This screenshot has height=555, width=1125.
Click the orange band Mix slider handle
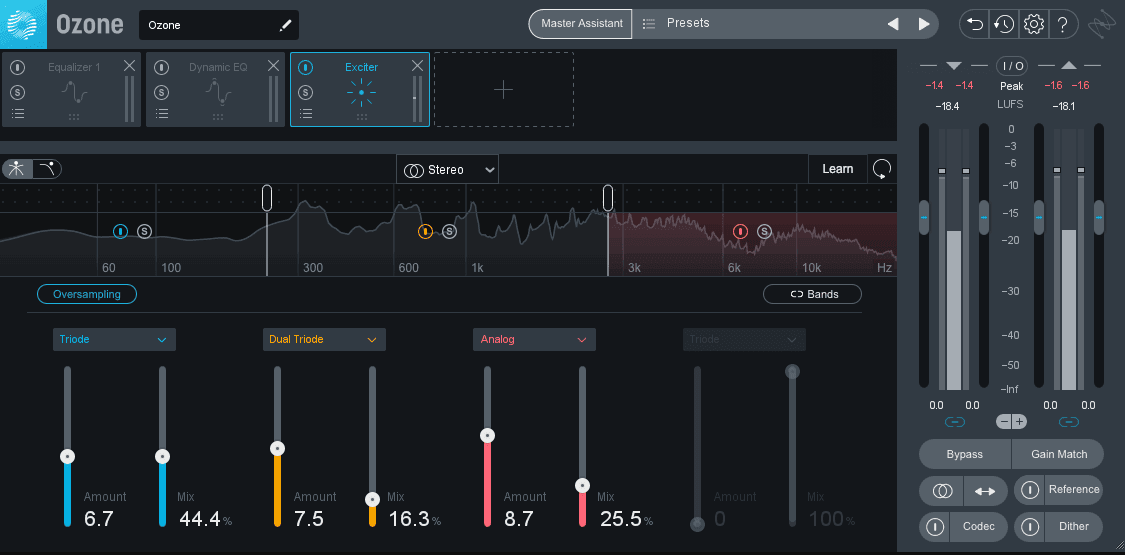(x=372, y=499)
